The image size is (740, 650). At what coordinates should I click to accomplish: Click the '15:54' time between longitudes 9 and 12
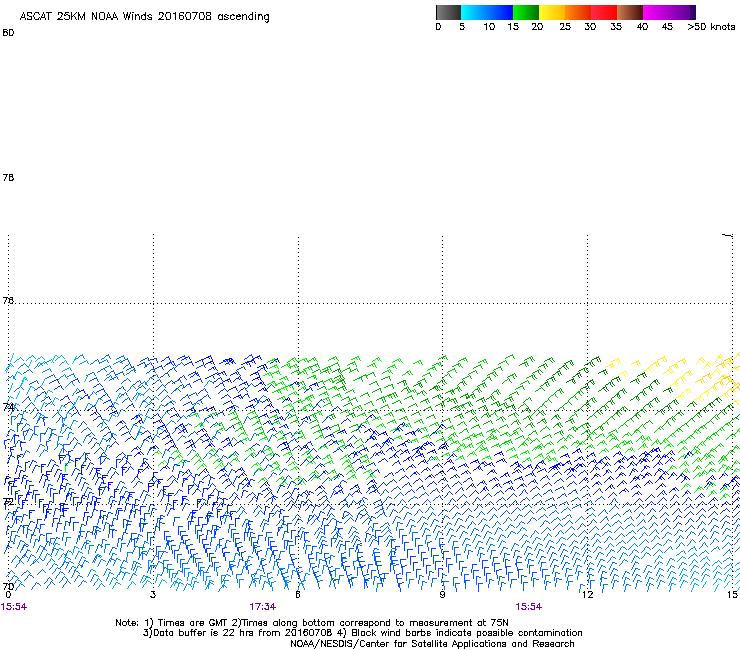tap(528, 607)
